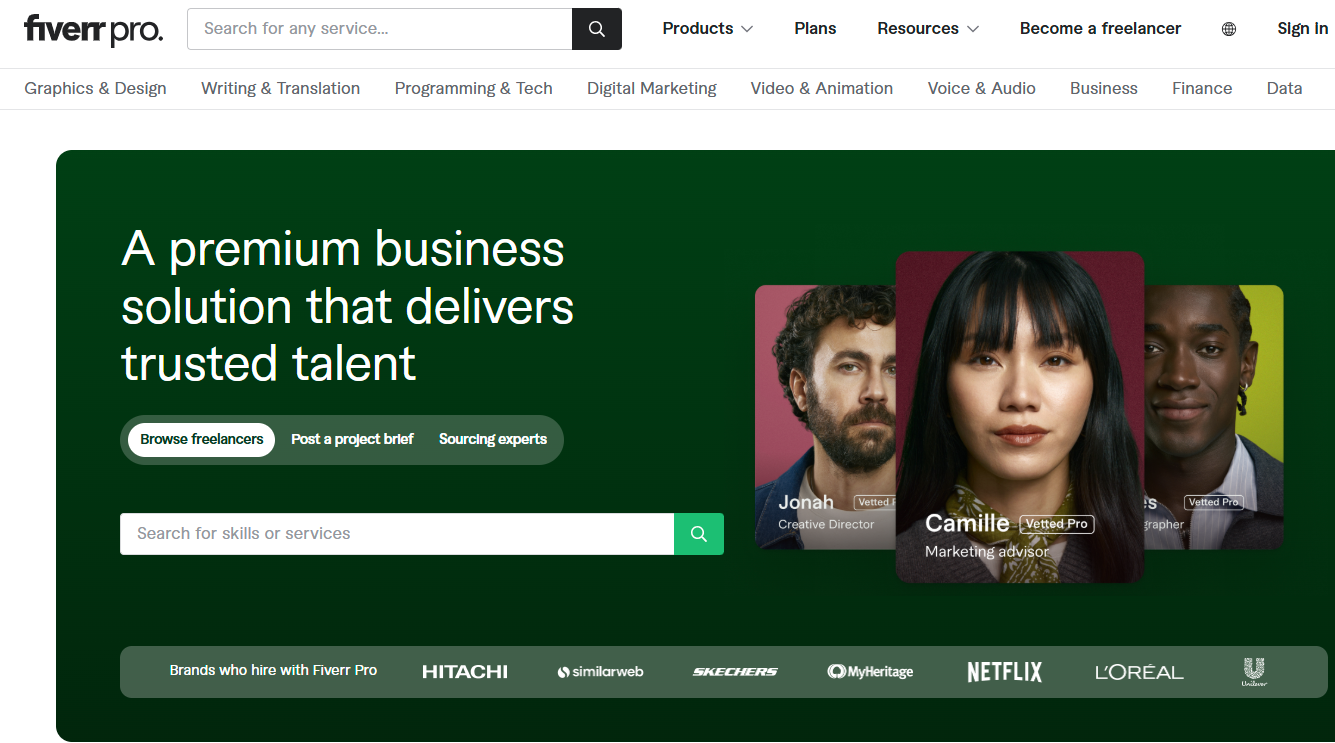1335x743 pixels.
Task: Open the globe language icon
Action: [x=1228, y=28]
